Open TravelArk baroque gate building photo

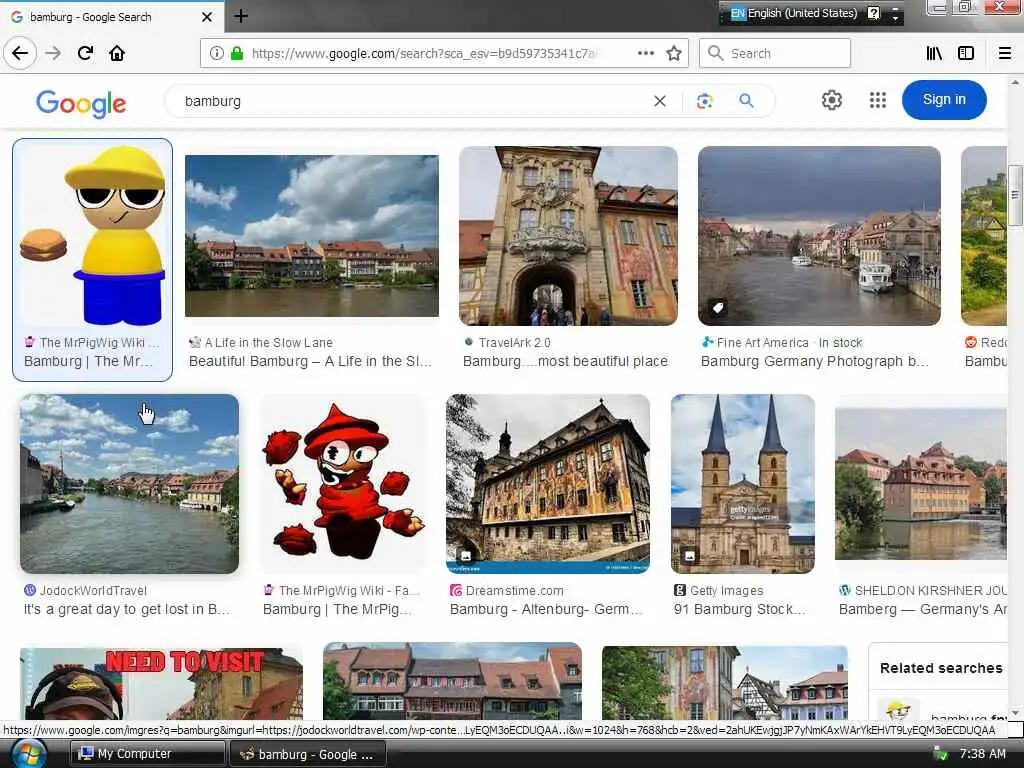[568, 236]
